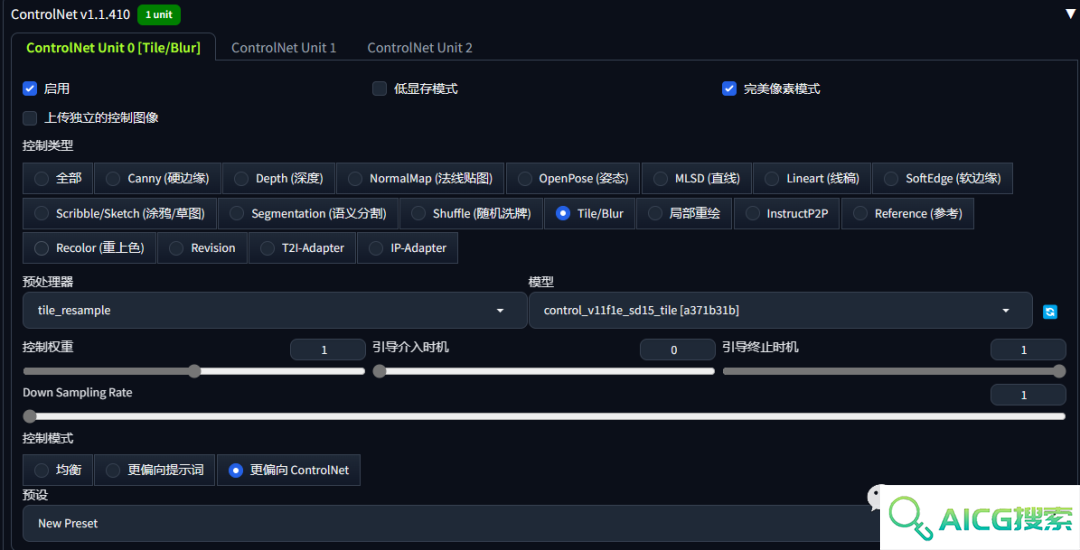Image resolution: width=1080 pixels, height=550 pixels.
Task: Click the 控制权重 value field
Action: coord(327,350)
